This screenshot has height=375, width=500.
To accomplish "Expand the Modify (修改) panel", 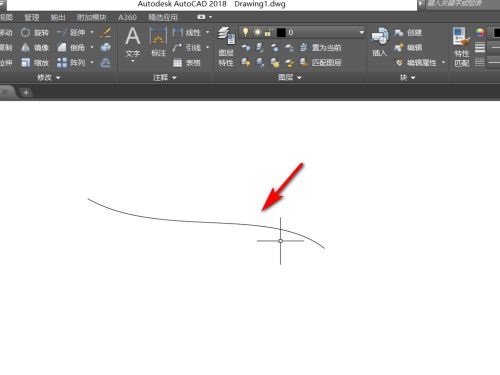I will 49,78.
